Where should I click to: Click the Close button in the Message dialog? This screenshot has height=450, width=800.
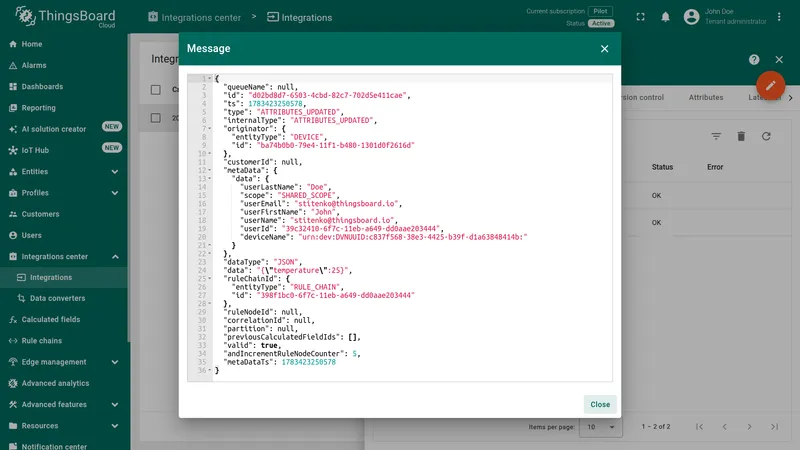600,404
